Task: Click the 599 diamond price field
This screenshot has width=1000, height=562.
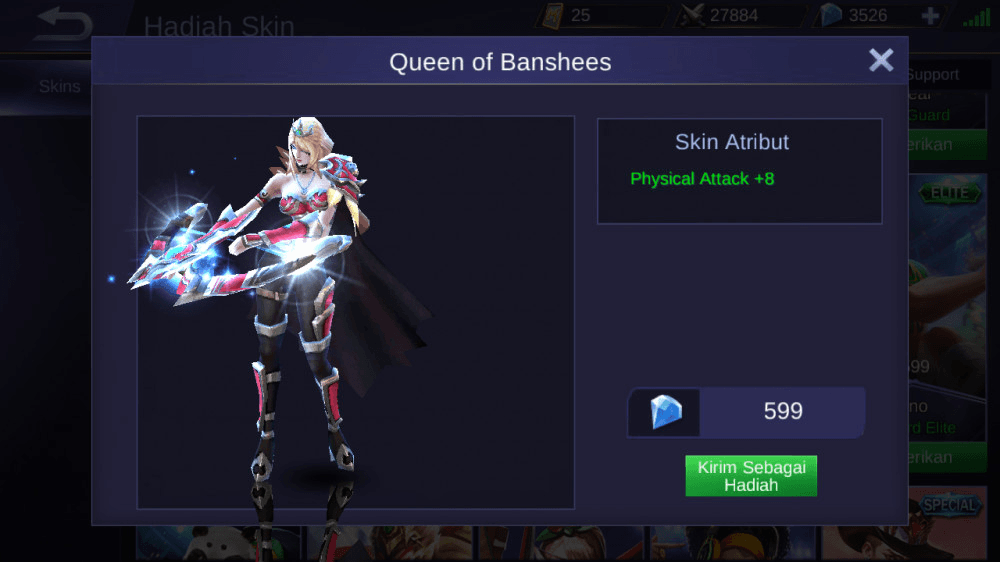Action: 746,411
